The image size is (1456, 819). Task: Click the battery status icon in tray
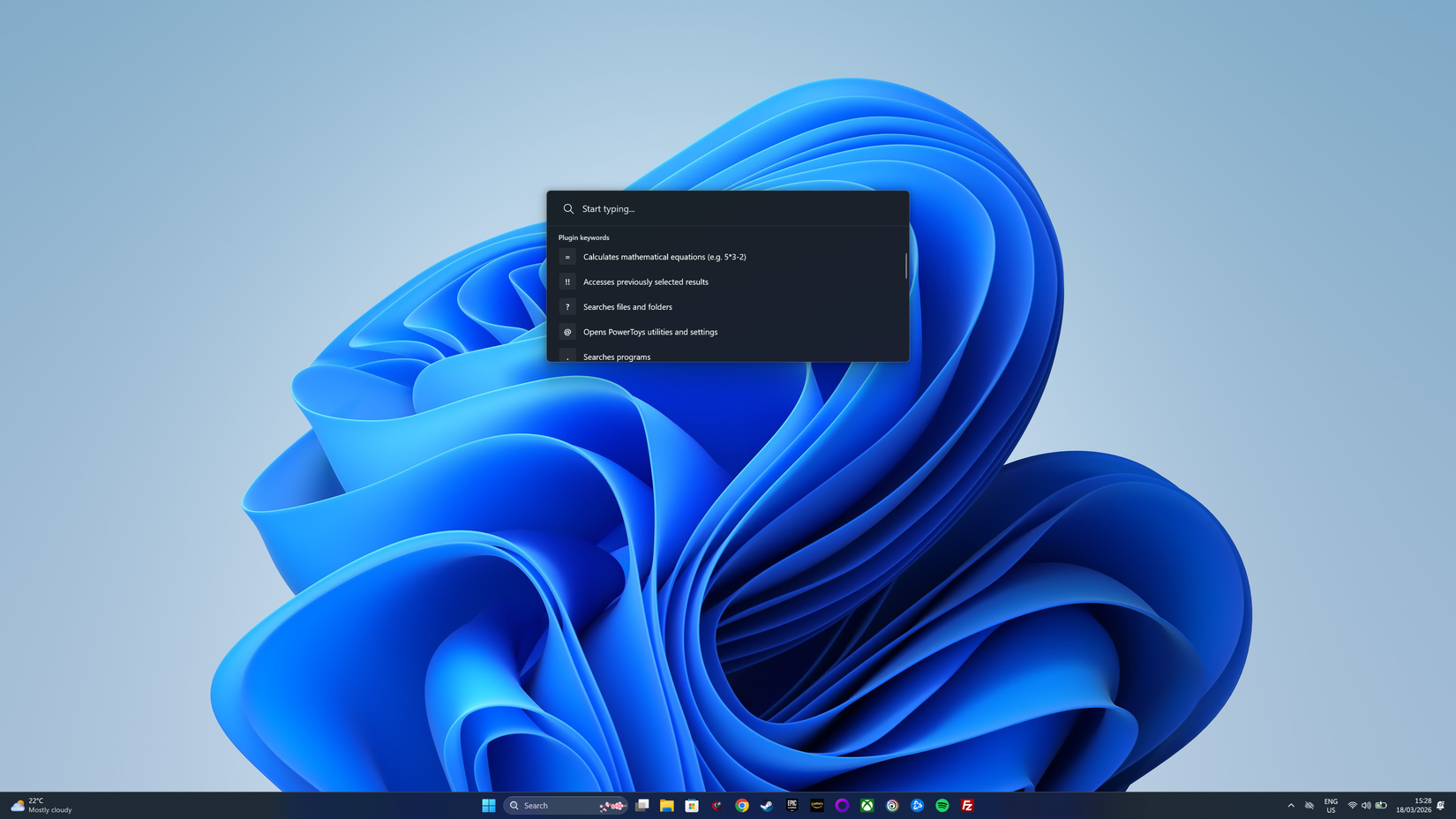1381,805
